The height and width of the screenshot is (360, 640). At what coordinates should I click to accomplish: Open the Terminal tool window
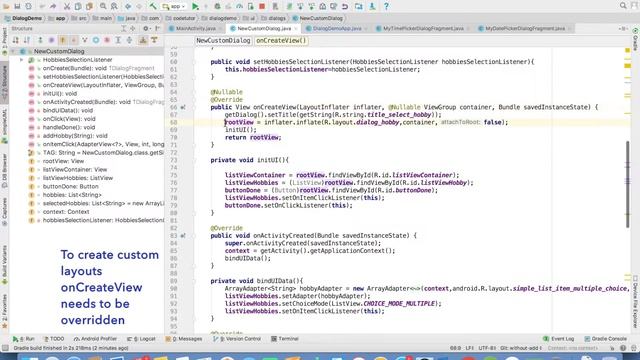[284, 339]
